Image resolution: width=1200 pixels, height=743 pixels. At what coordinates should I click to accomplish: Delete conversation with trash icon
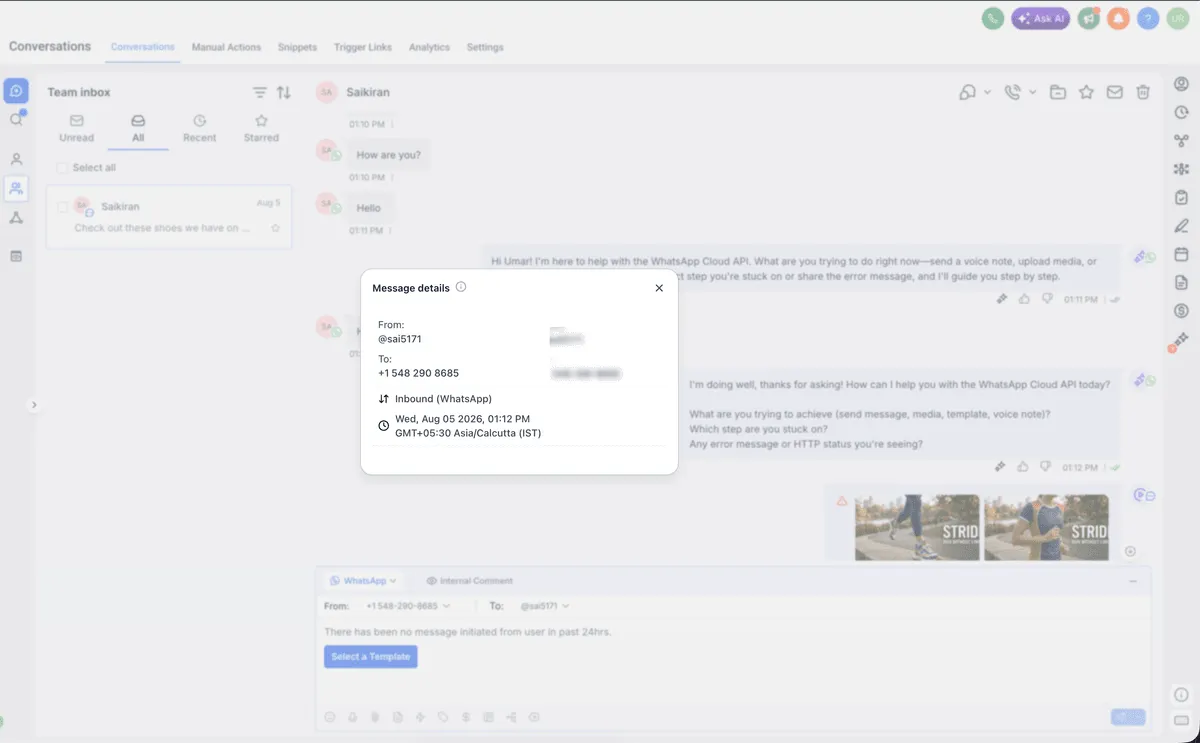pos(1143,92)
